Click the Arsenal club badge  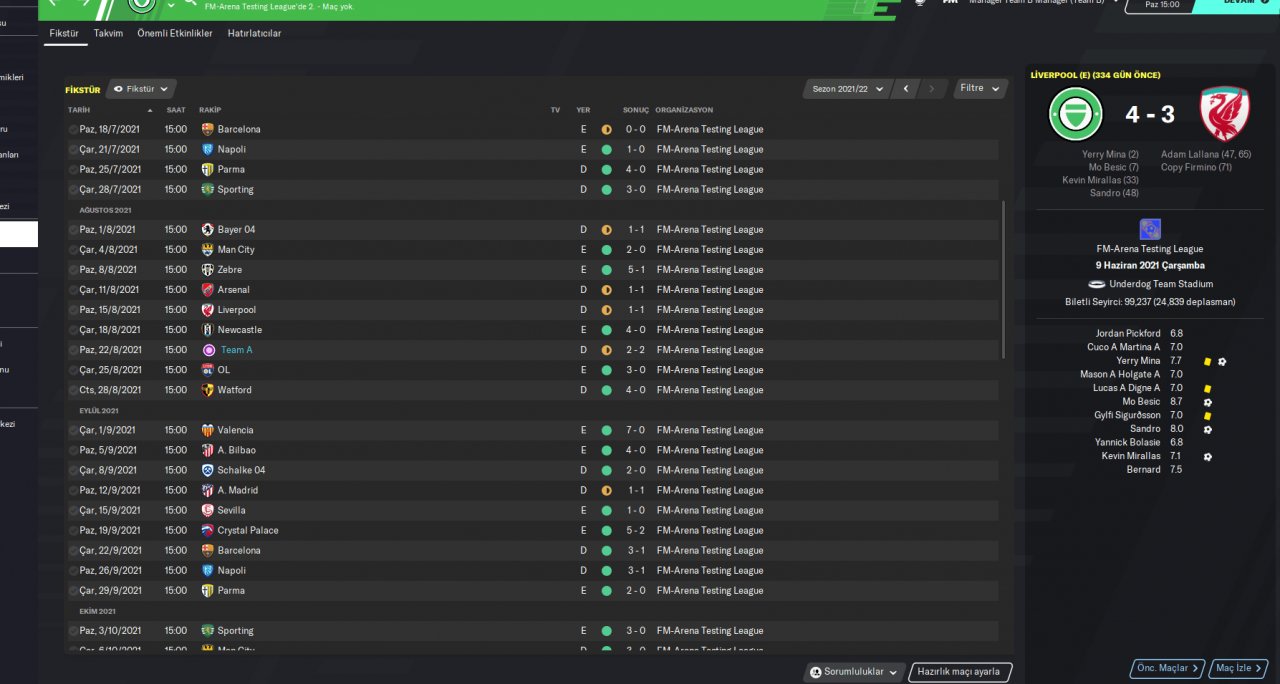point(208,289)
